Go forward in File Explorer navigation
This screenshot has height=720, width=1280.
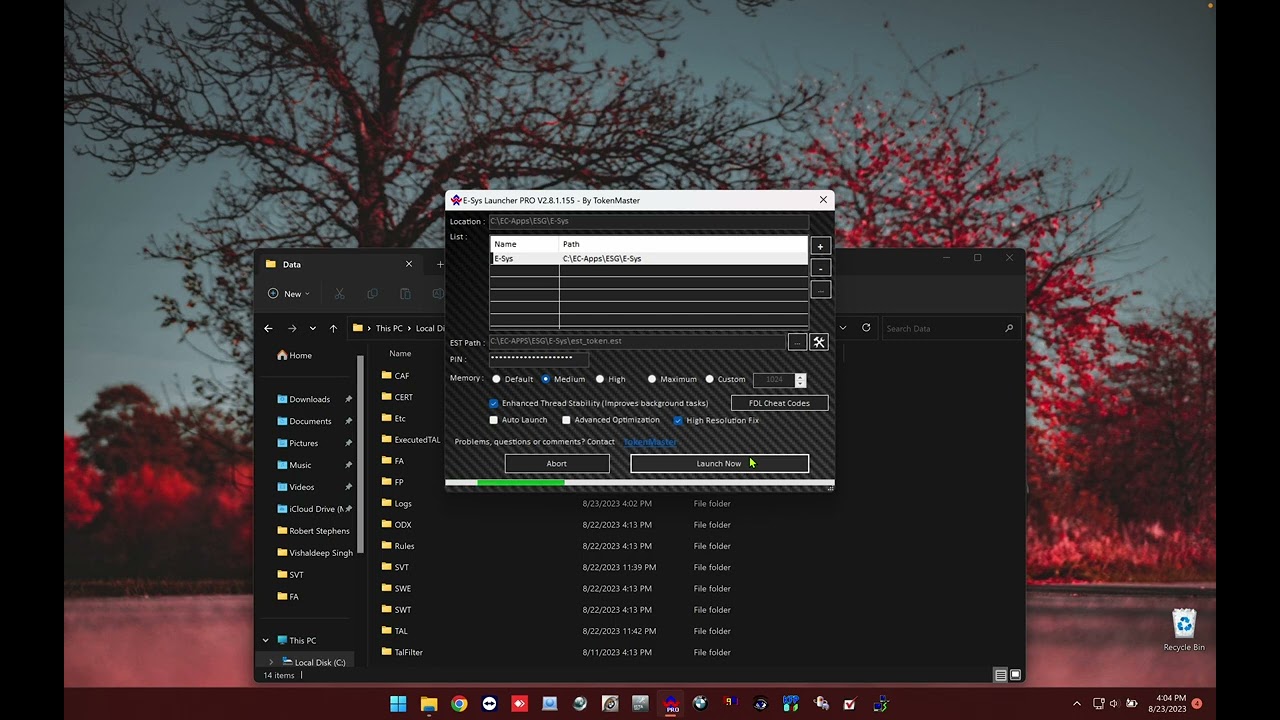pos(291,328)
